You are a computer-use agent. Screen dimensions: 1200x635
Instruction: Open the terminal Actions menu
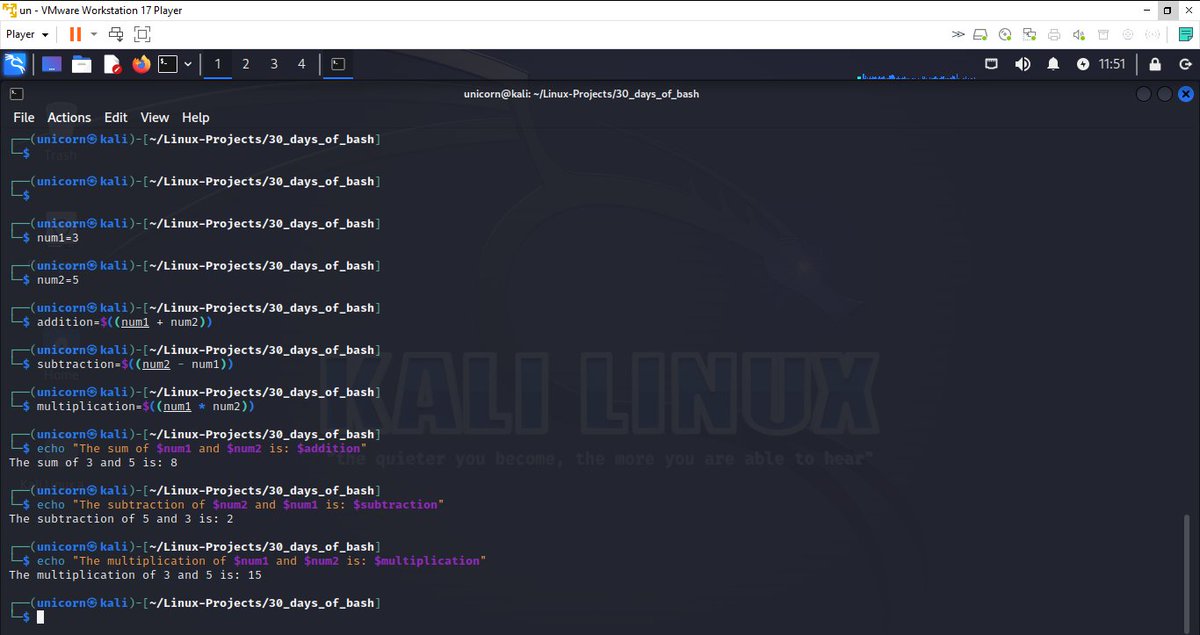[x=69, y=117]
